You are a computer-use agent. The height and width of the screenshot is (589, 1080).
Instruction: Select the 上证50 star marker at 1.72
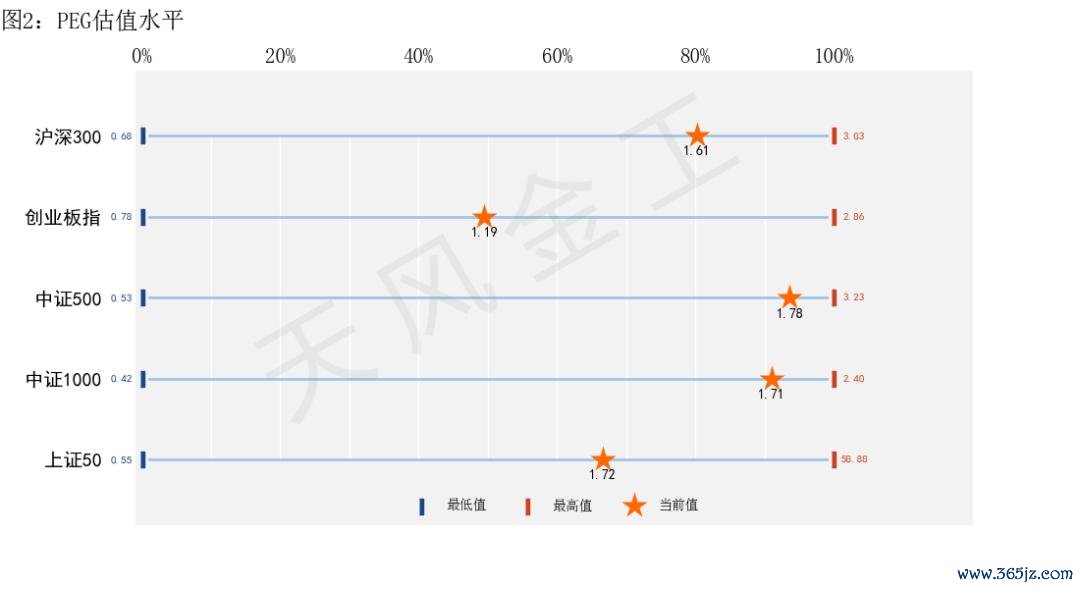click(603, 459)
